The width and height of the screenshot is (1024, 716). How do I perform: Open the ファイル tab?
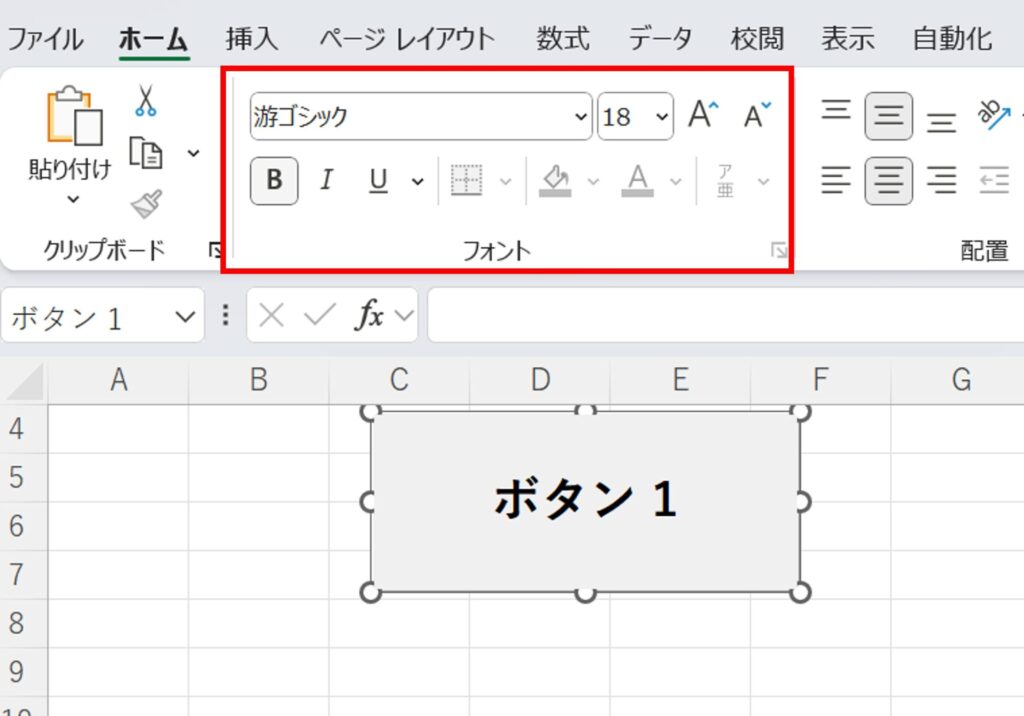[x=45, y=39]
